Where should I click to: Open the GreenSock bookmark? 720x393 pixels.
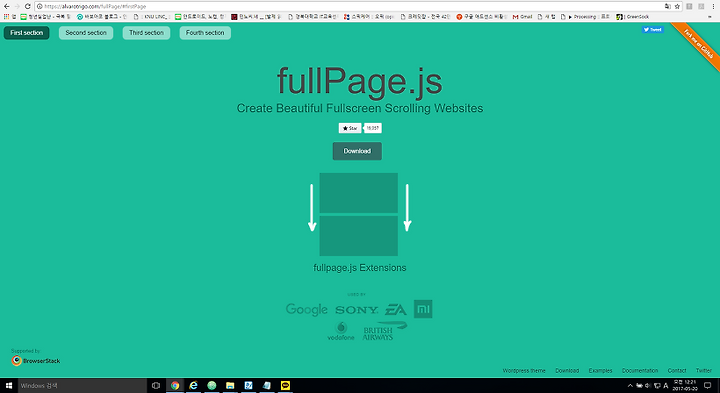[x=633, y=17]
